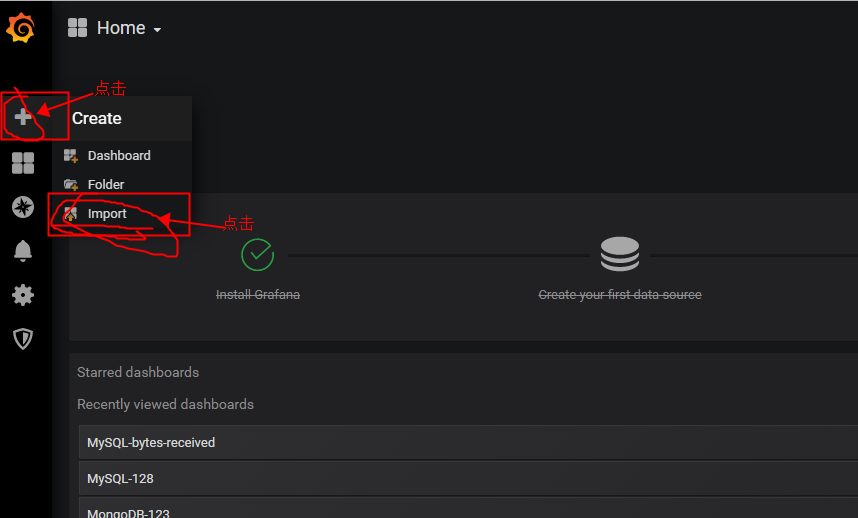Open the Dashboards four-squares sidebar icon

pyautogui.click(x=23, y=163)
